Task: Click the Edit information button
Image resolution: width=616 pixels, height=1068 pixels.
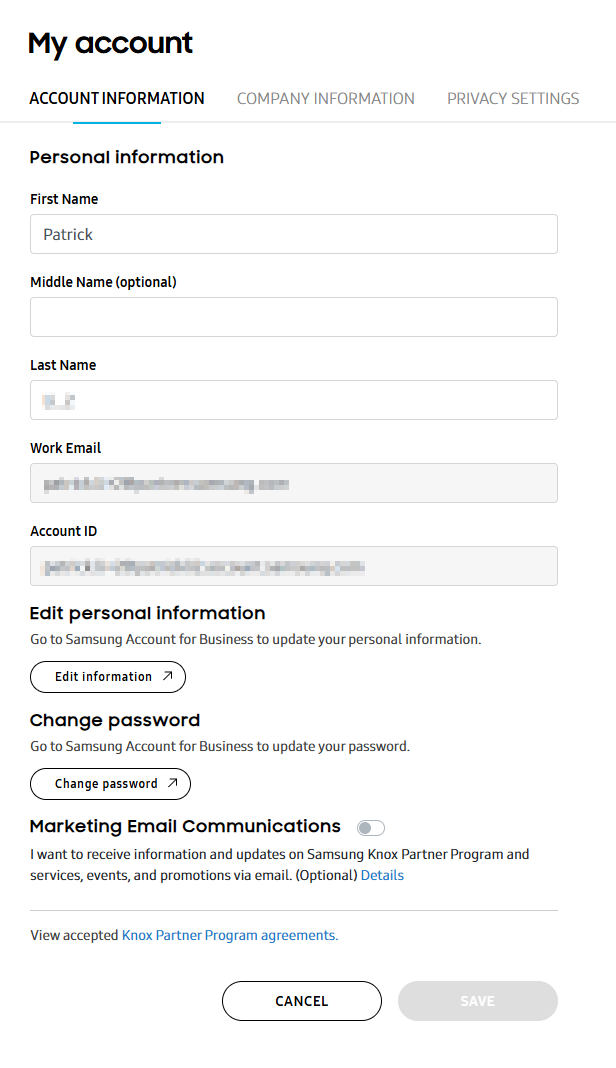Action: click(x=107, y=676)
